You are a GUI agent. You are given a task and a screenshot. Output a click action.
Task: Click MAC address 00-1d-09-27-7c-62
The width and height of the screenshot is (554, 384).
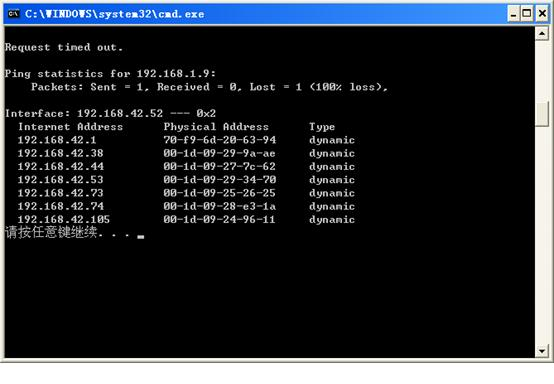[x=219, y=166]
